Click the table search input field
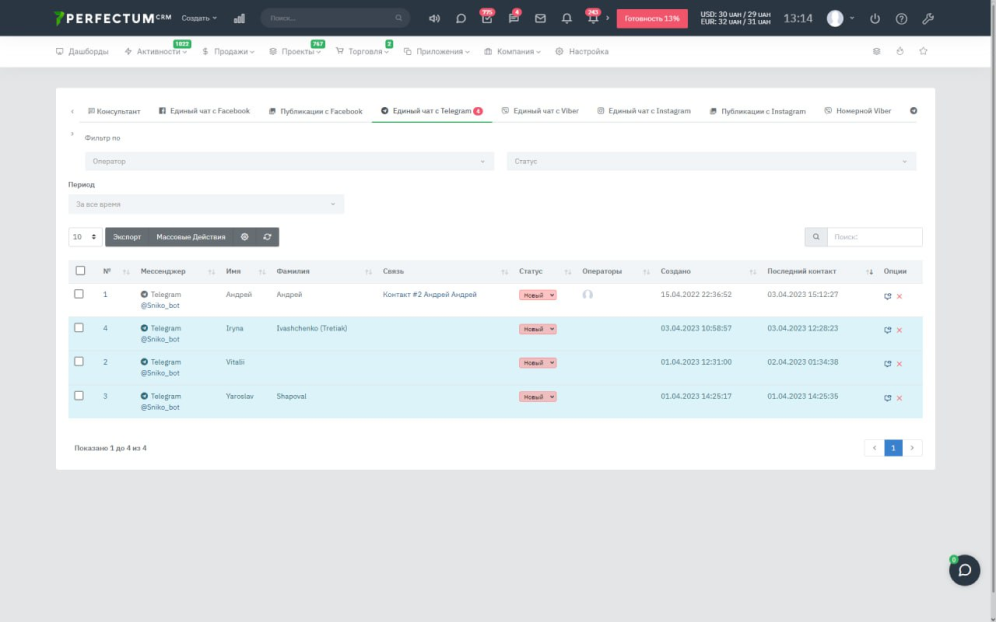The height and width of the screenshot is (622, 996). coord(874,237)
